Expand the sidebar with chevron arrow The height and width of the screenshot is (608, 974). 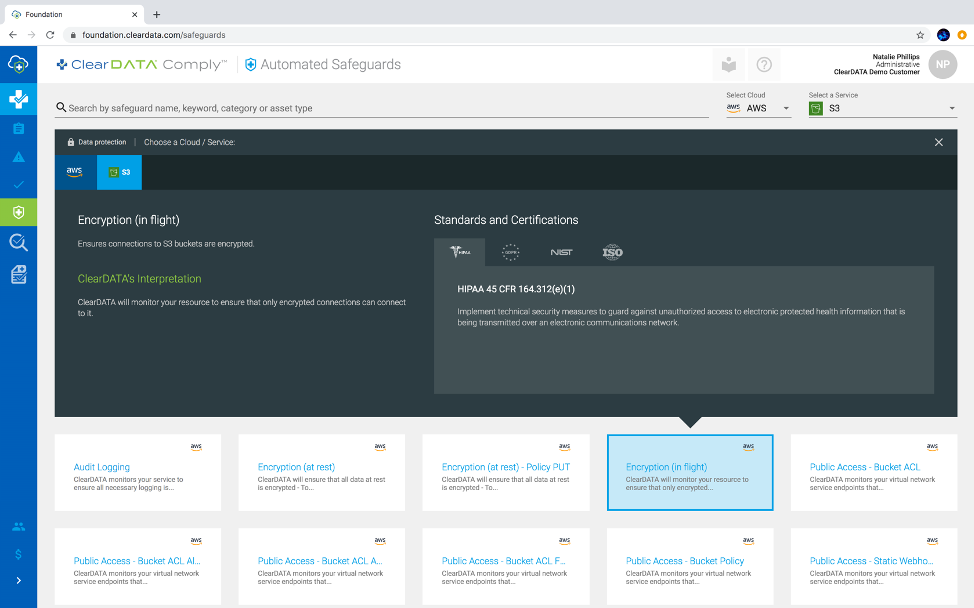19,581
